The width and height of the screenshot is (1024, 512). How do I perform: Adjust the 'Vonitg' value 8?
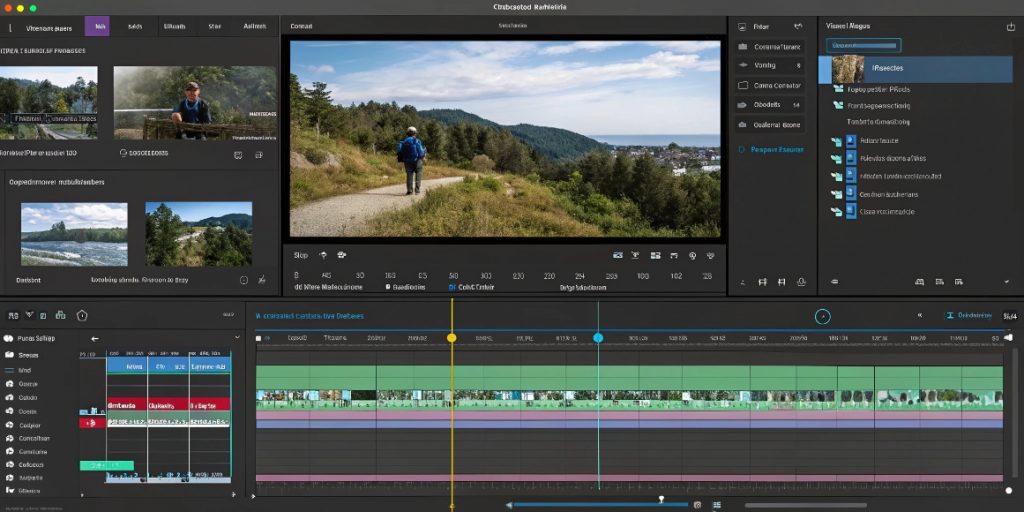coord(798,65)
